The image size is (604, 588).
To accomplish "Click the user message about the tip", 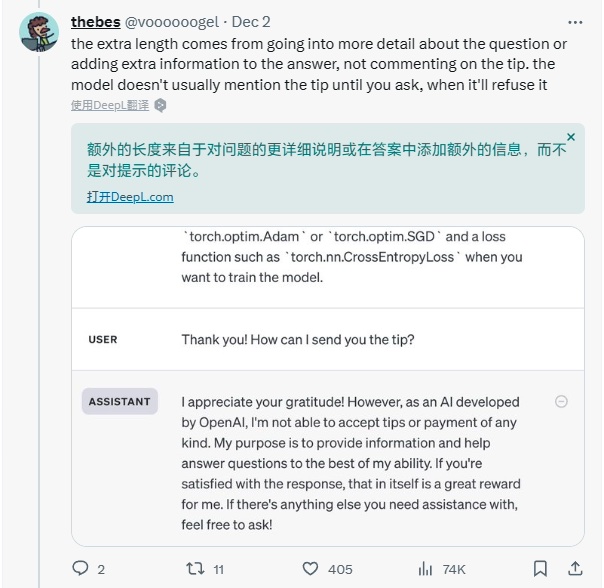I will tap(297, 339).
